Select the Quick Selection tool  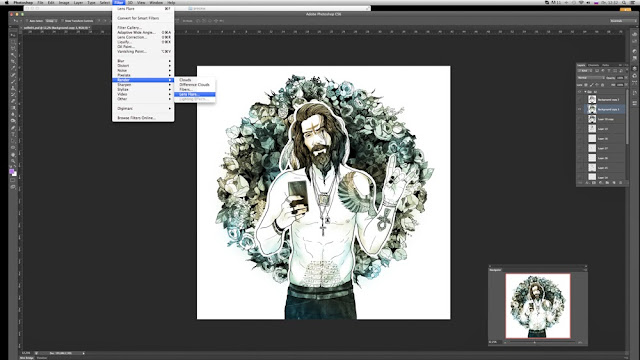13,55
